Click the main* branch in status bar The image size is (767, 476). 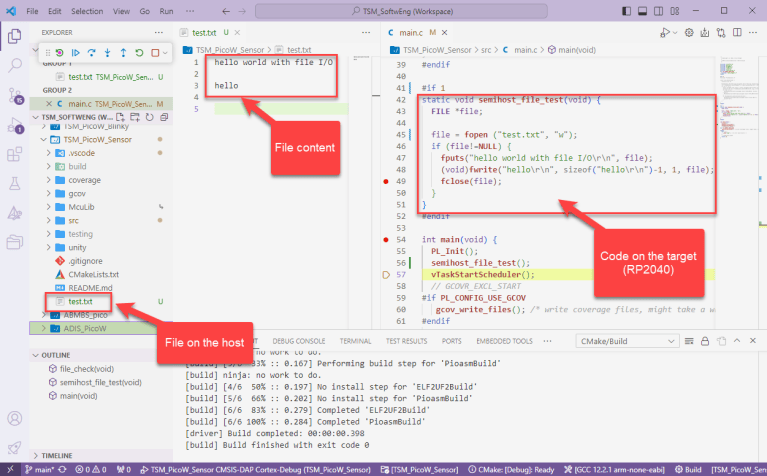coord(40,470)
